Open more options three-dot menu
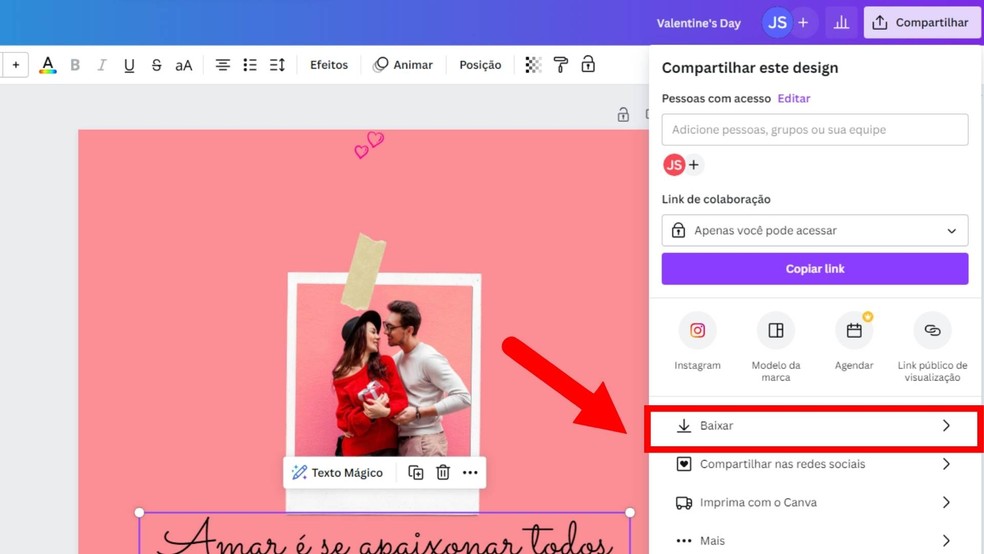 click(470, 472)
